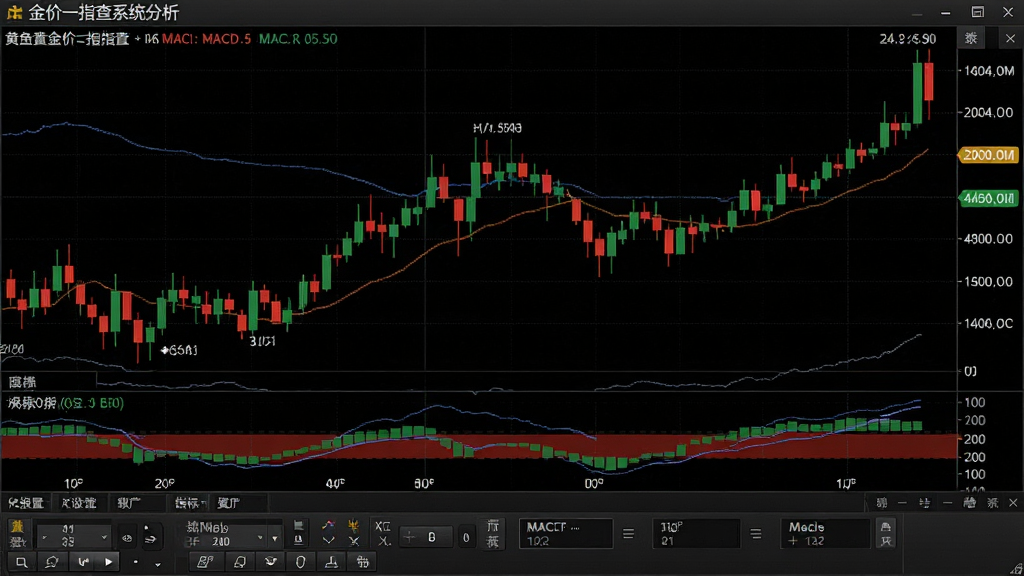Click the MACEF indicator field
Viewport: 1024px width, 576px height.
click(566, 534)
